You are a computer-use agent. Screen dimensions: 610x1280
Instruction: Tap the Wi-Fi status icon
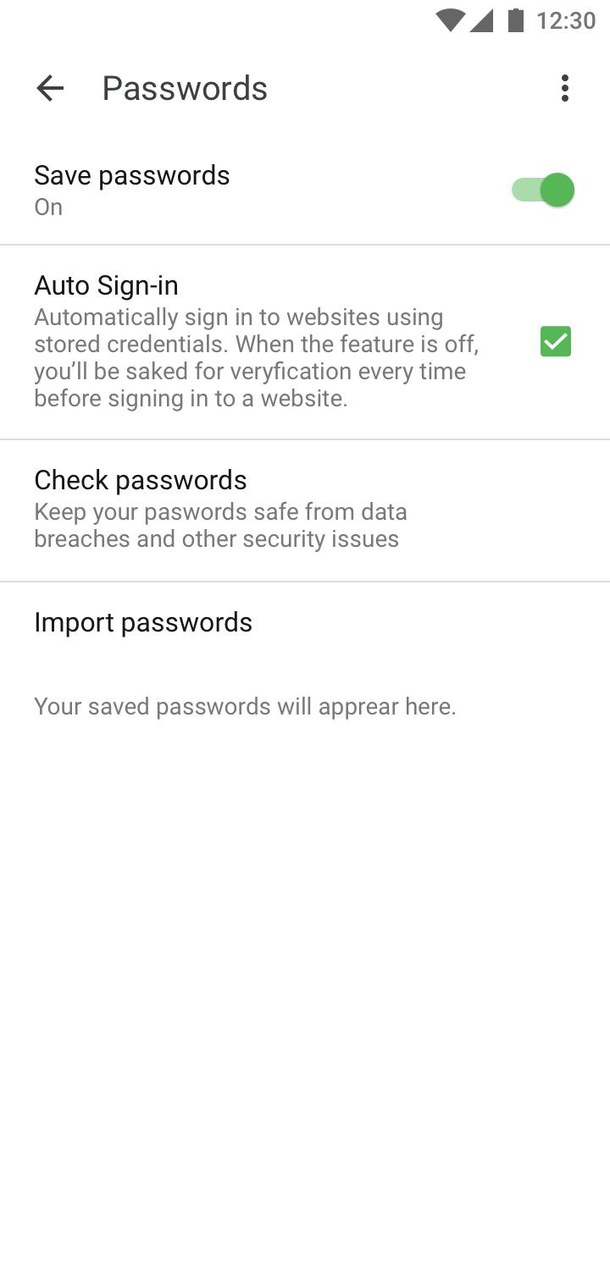[452, 19]
